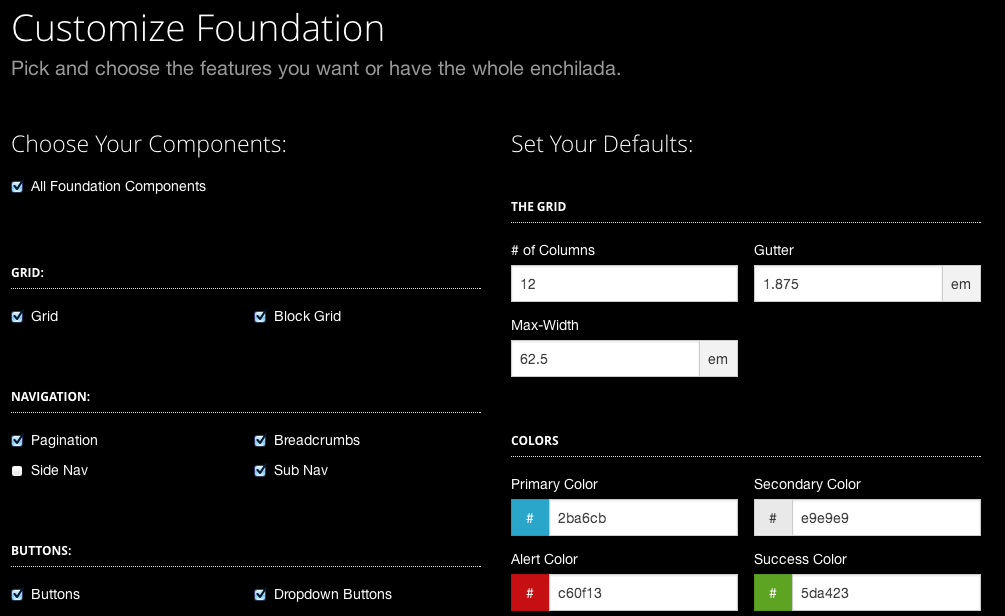Screen dimensions: 1005x616
Task: Uncheck the Grid component checkbox
Action: point(17,317)
